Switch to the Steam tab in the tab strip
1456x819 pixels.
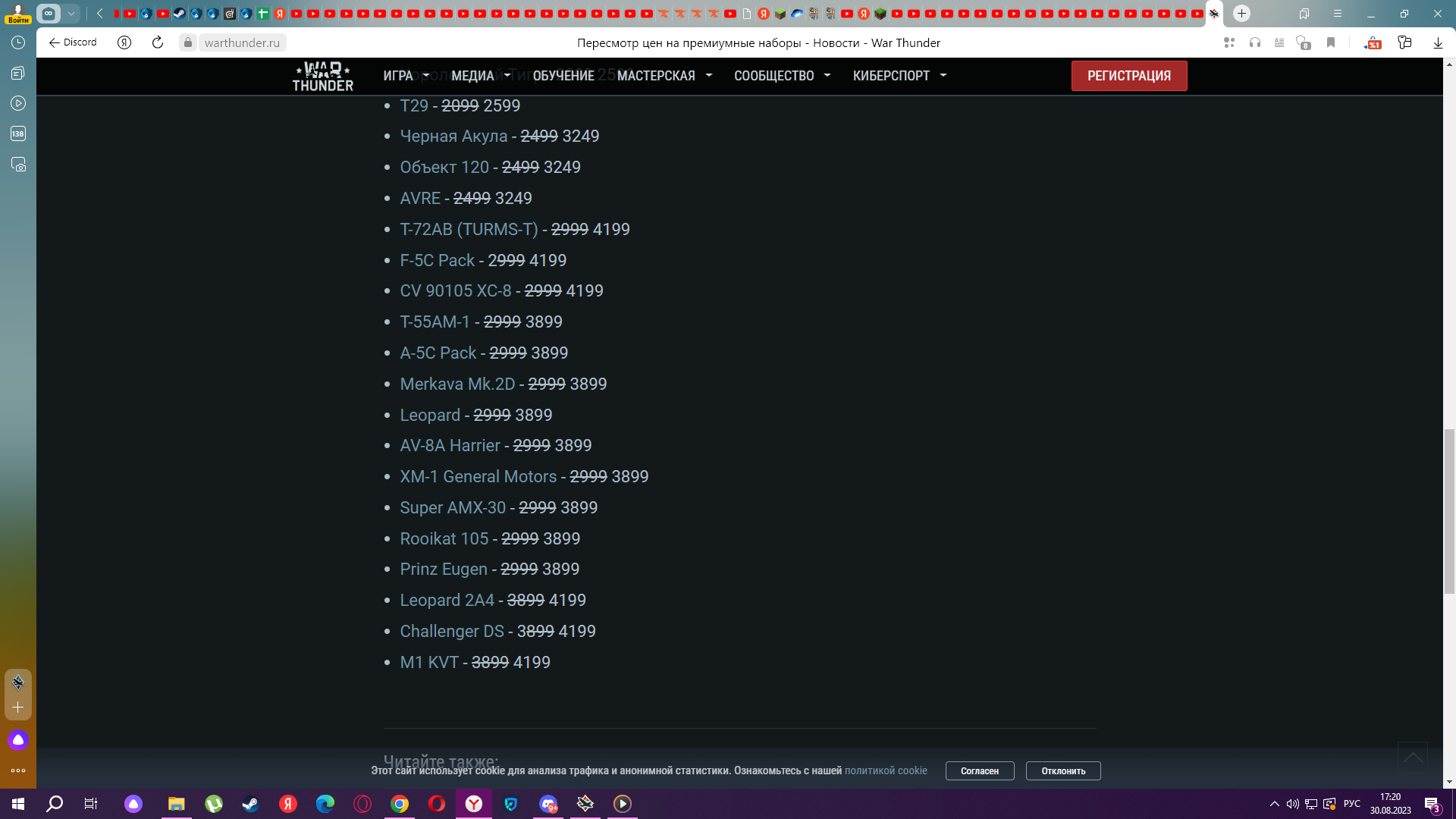tap(180, 14)
